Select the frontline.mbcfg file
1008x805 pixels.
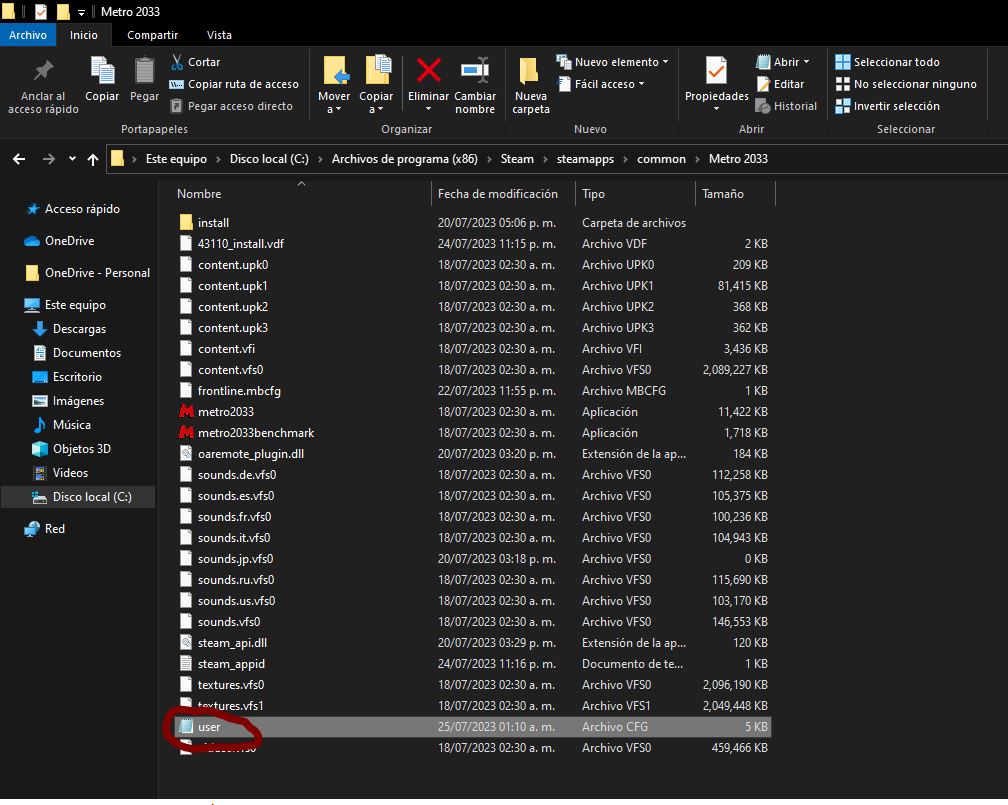(474, 391)
